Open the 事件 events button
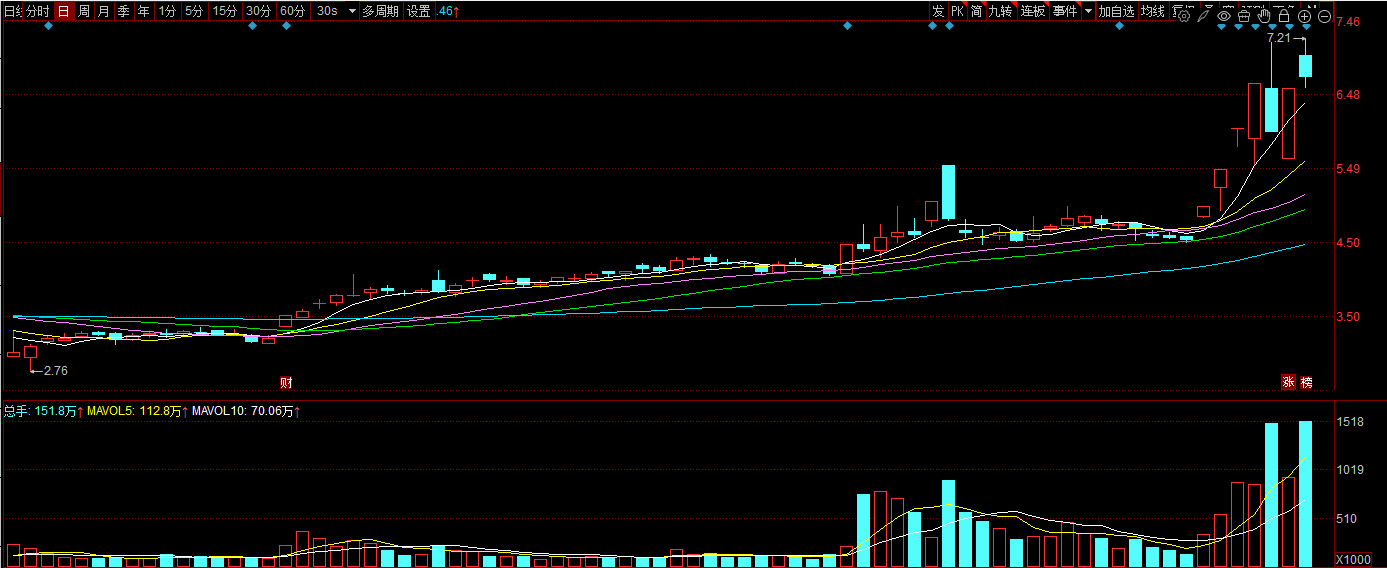Screen dimensions: 1387x568 tap(1065, 11)
